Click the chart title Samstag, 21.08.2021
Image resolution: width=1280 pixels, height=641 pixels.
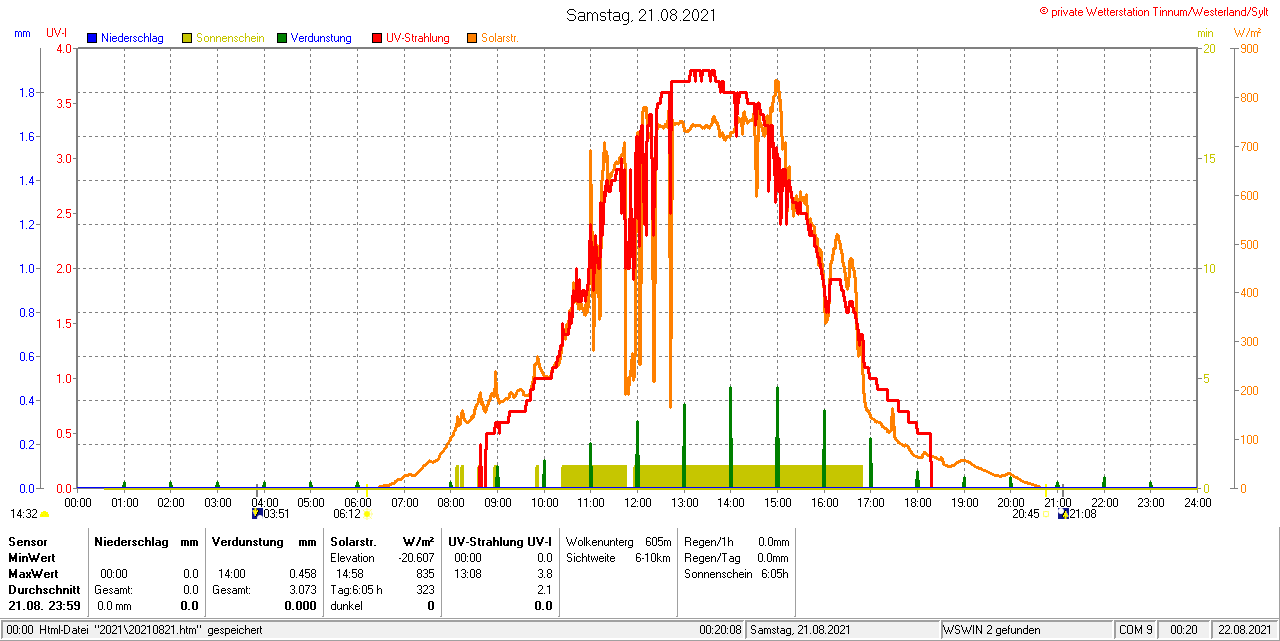click(x=641, y=15)
